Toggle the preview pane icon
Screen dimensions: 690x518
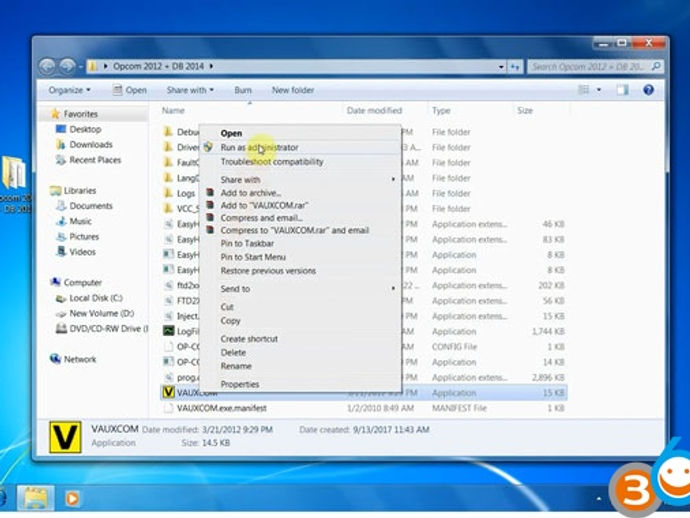click(x=622, y=90)
